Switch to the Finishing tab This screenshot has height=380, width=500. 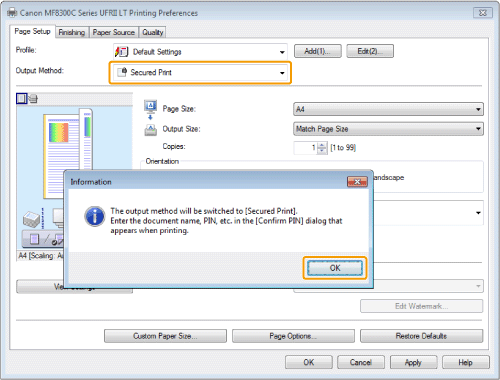[72, 32]
